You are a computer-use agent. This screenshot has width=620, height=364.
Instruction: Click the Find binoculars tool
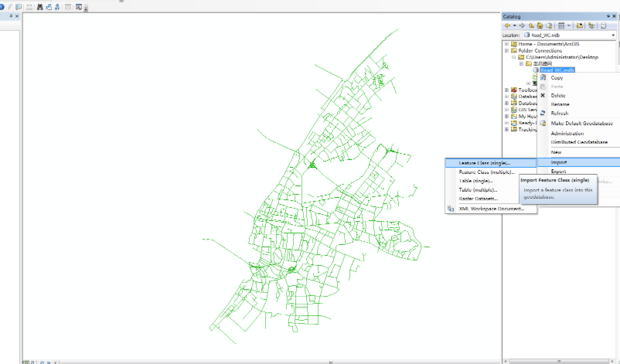click(x=40, y=7)
